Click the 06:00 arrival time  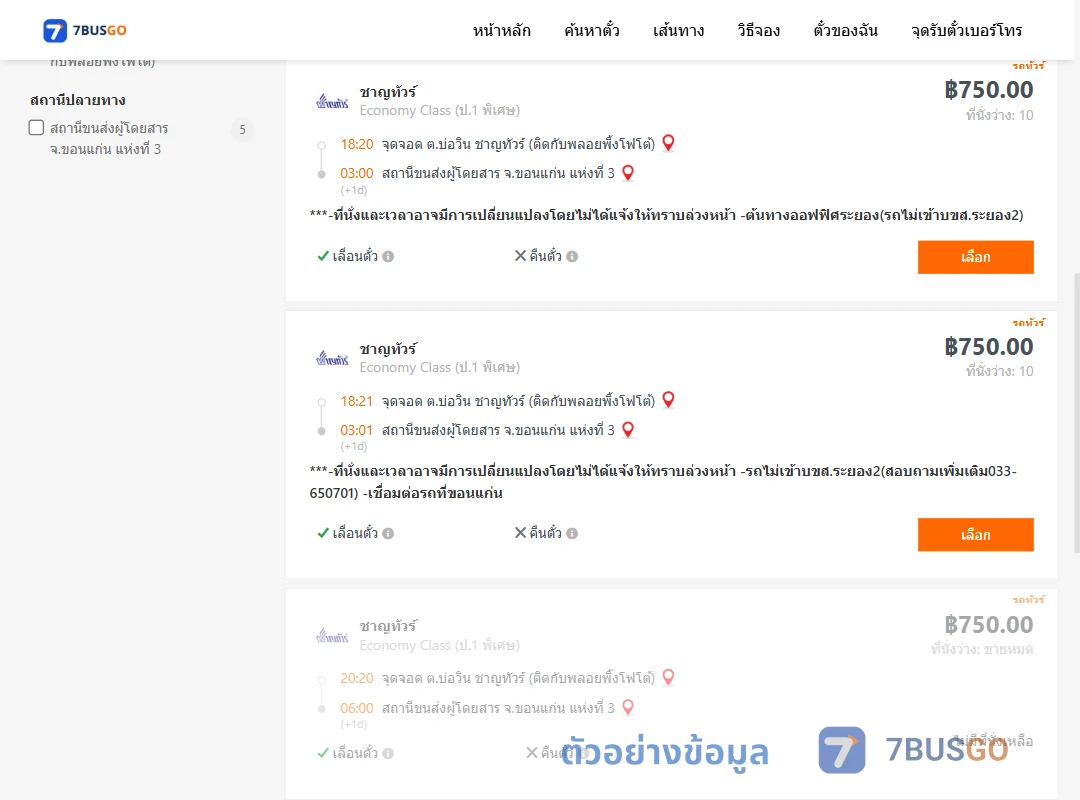pos(357,708)
